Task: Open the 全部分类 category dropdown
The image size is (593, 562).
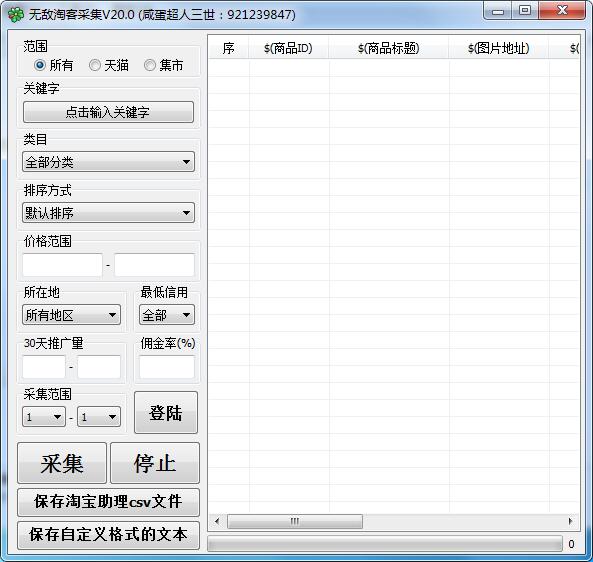Action: (x=108, y=162)
